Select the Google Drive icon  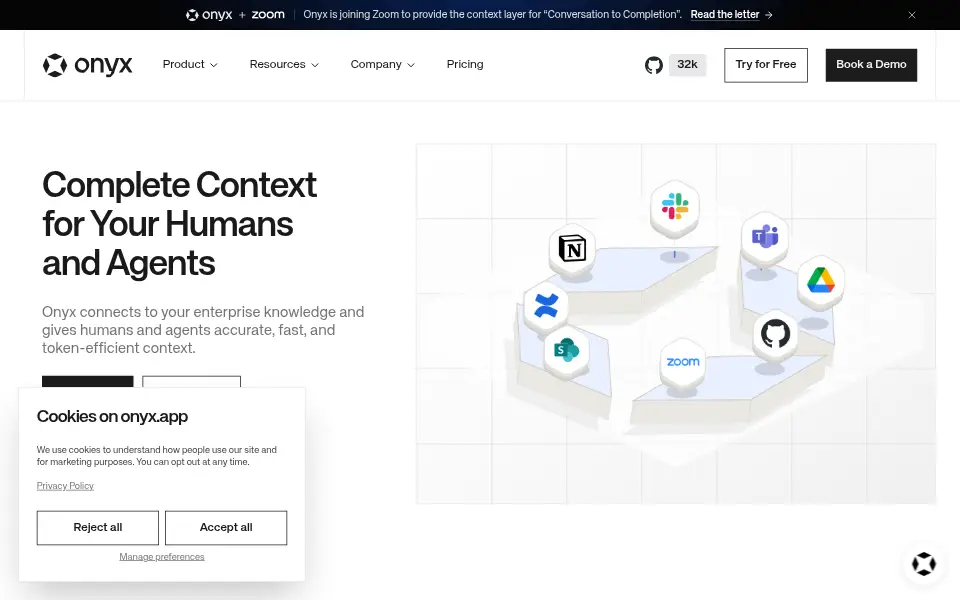pos(821,280)
